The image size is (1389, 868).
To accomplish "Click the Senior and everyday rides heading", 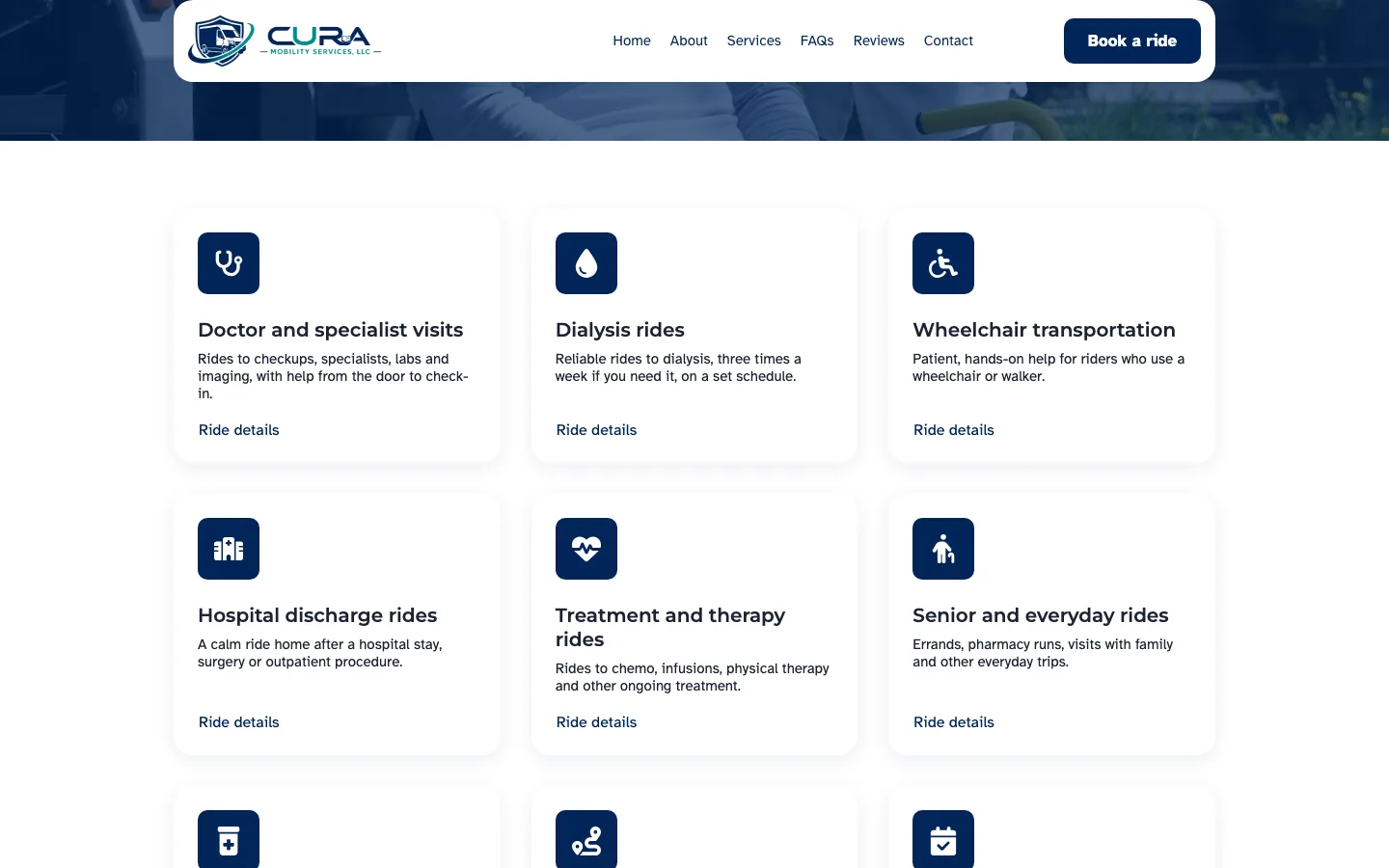I will click(x=1041, y=615).
